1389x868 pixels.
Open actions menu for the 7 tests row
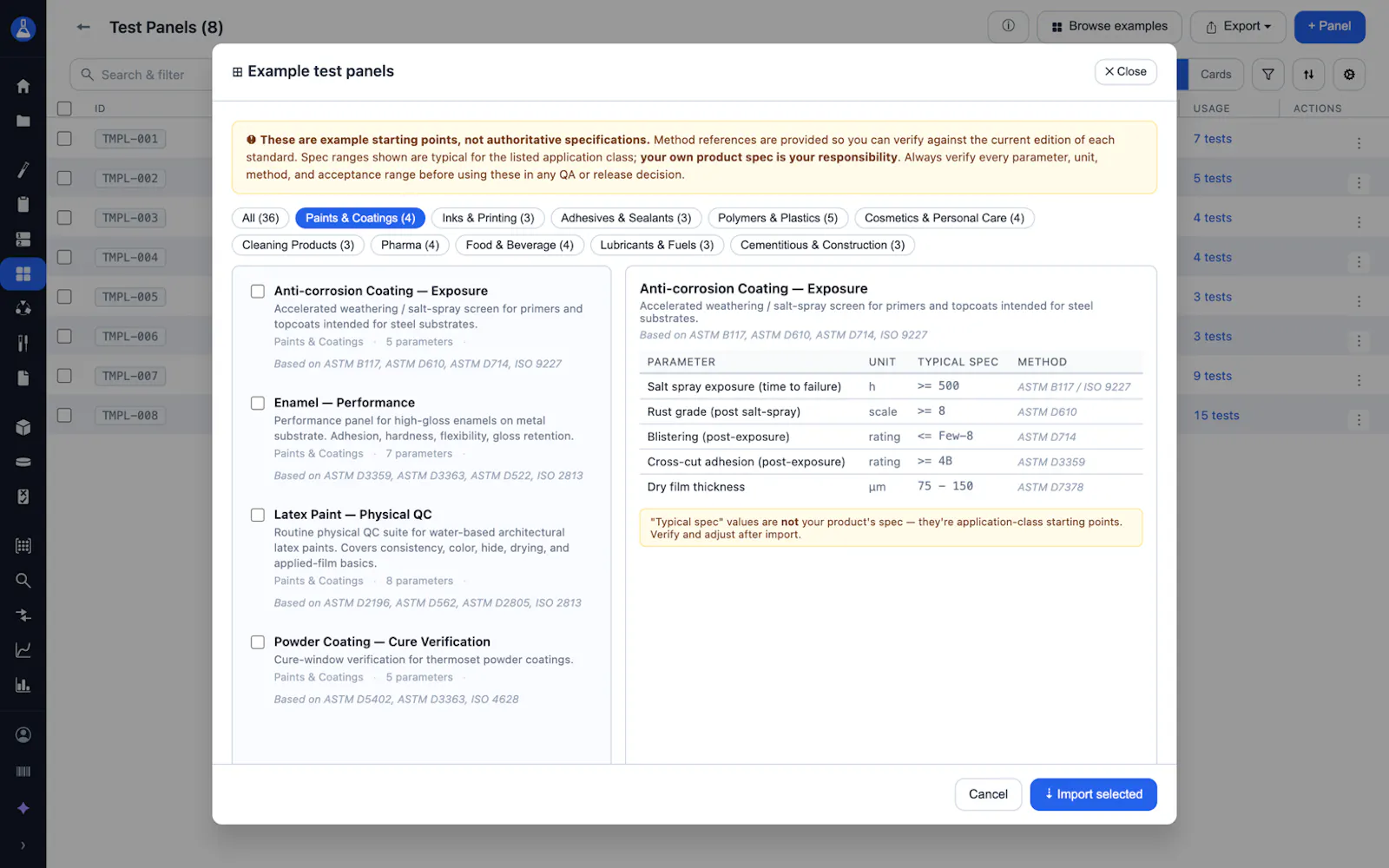[1359, 143]
